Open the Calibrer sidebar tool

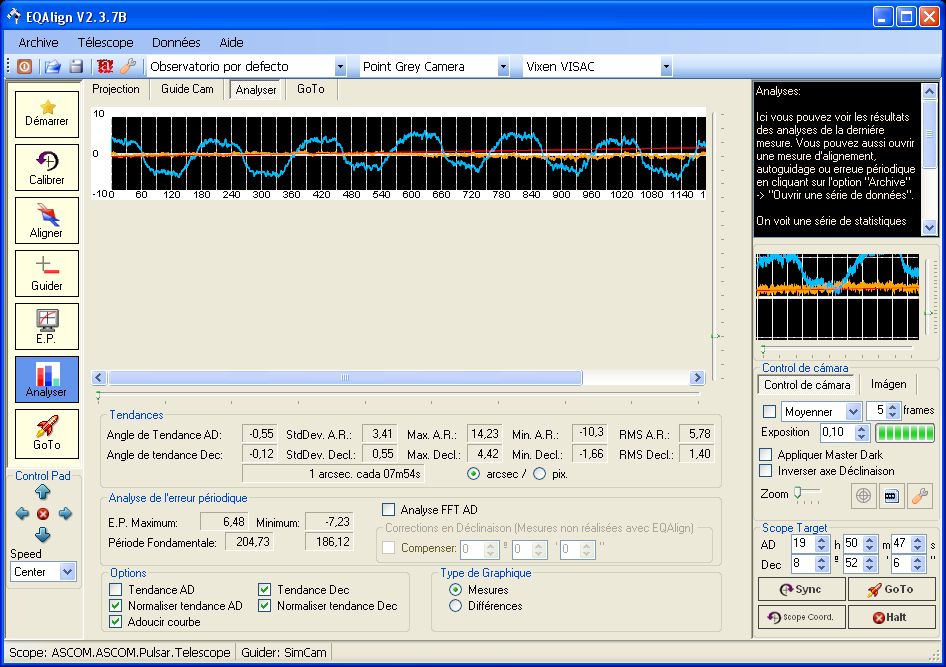(46, 167)
